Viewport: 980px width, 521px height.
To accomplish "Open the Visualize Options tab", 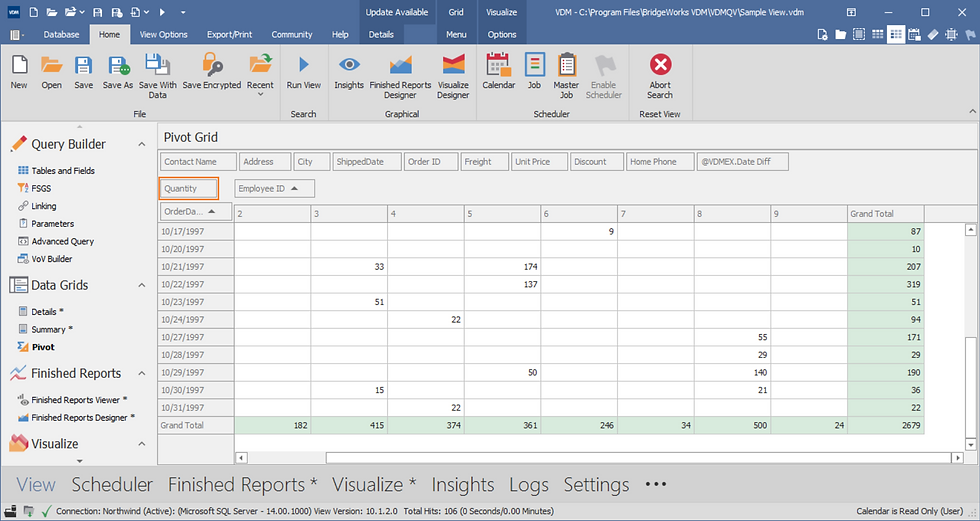I will (502, 34).
